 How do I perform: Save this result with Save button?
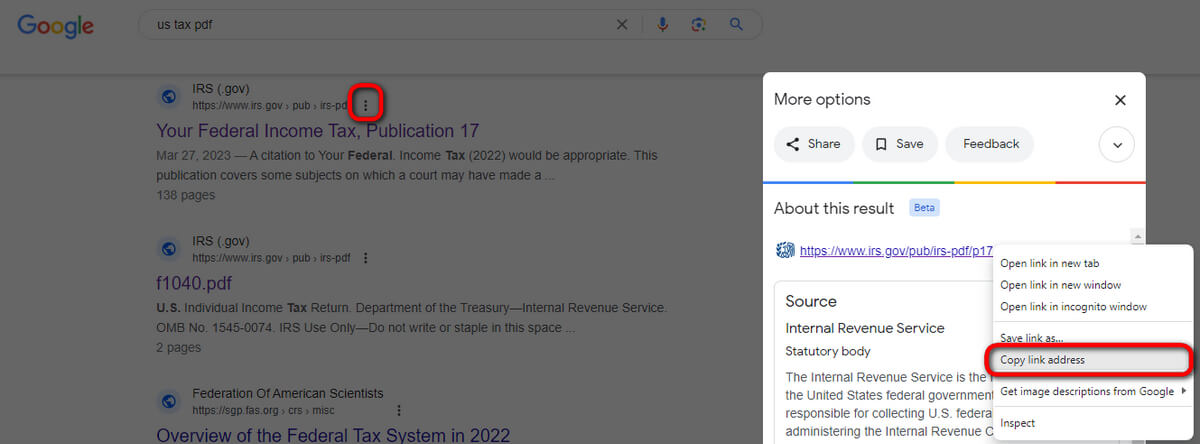click(x=900, y=144)
